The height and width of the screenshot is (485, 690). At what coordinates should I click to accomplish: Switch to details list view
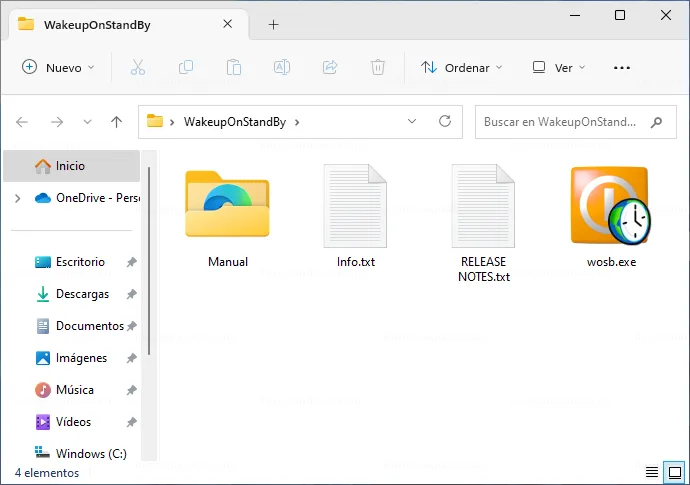click(652, 472)
